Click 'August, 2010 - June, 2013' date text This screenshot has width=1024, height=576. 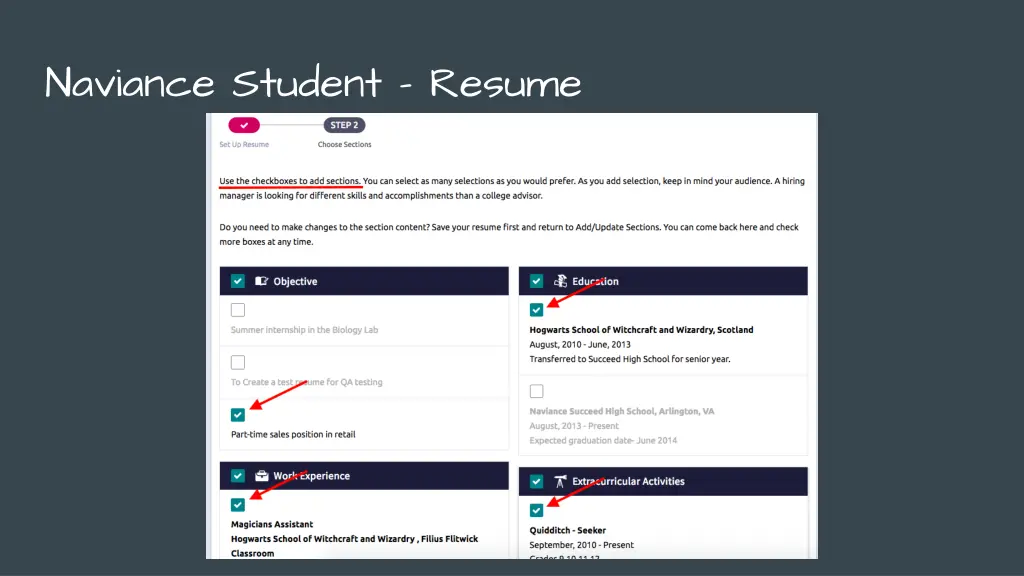click(x=580, y=344)
